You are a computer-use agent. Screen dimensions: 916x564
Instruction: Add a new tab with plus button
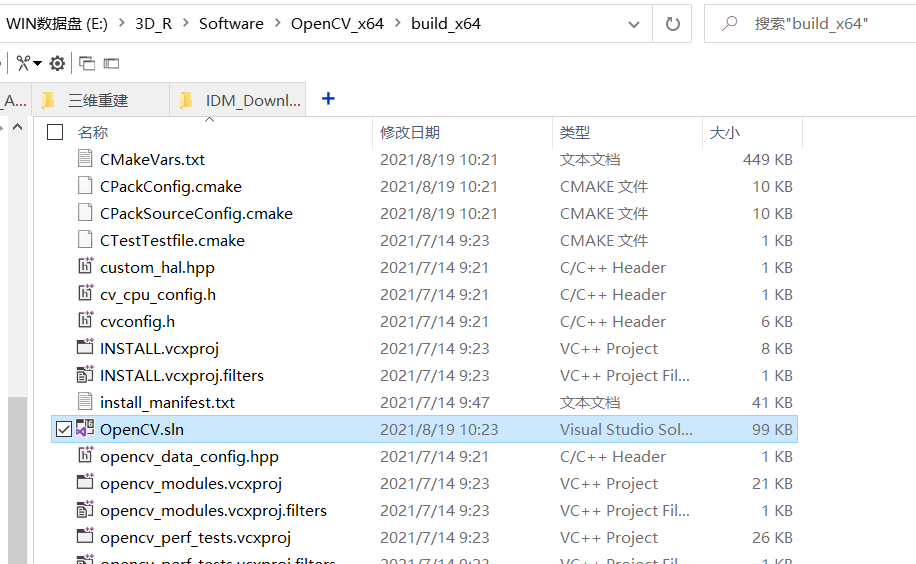pyautogui.click(x=328, y=99)
